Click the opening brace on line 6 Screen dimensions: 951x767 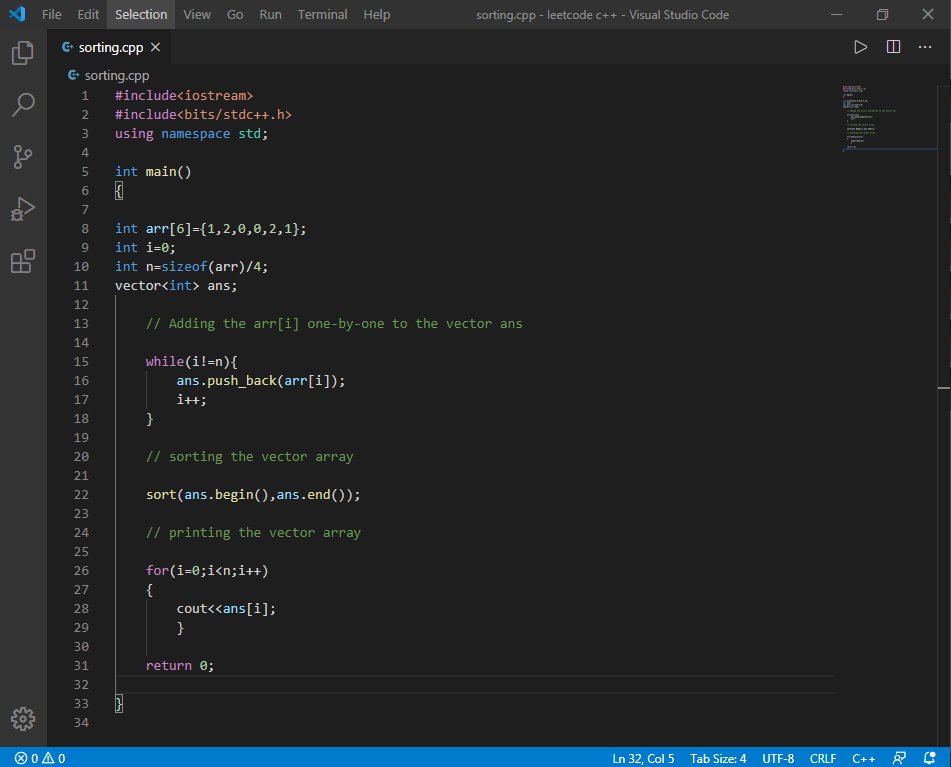pyautogui.click(x=119, y=191)
